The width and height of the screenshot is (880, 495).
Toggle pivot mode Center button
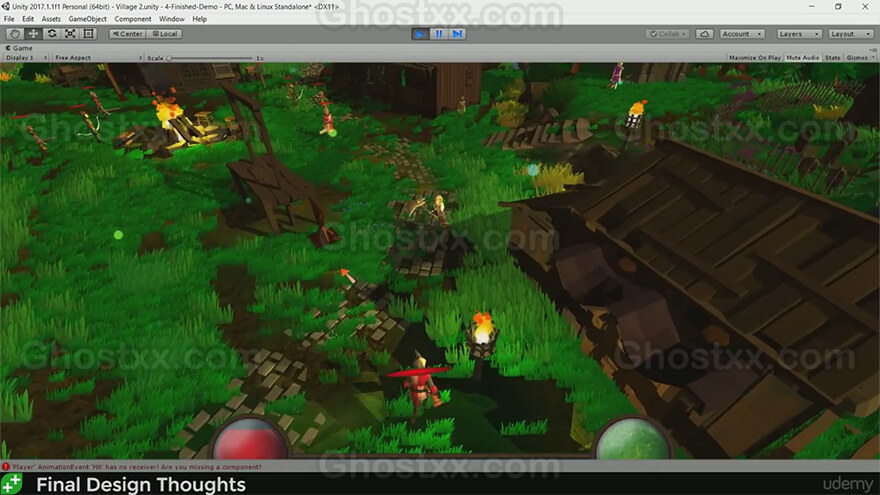click(x=127, y=34)
